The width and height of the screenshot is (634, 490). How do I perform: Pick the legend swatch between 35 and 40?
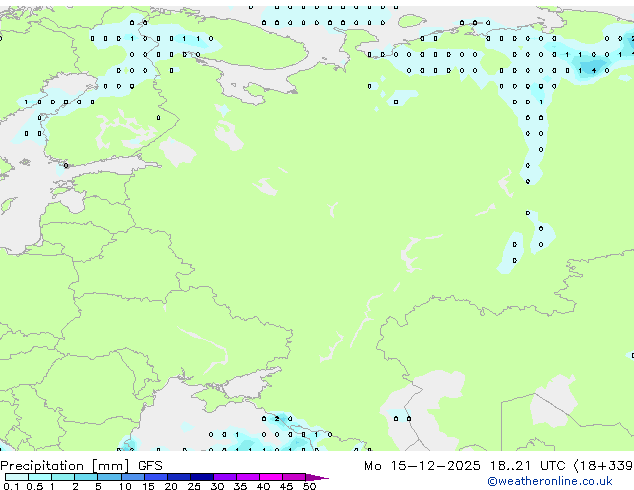pos(248,477)
